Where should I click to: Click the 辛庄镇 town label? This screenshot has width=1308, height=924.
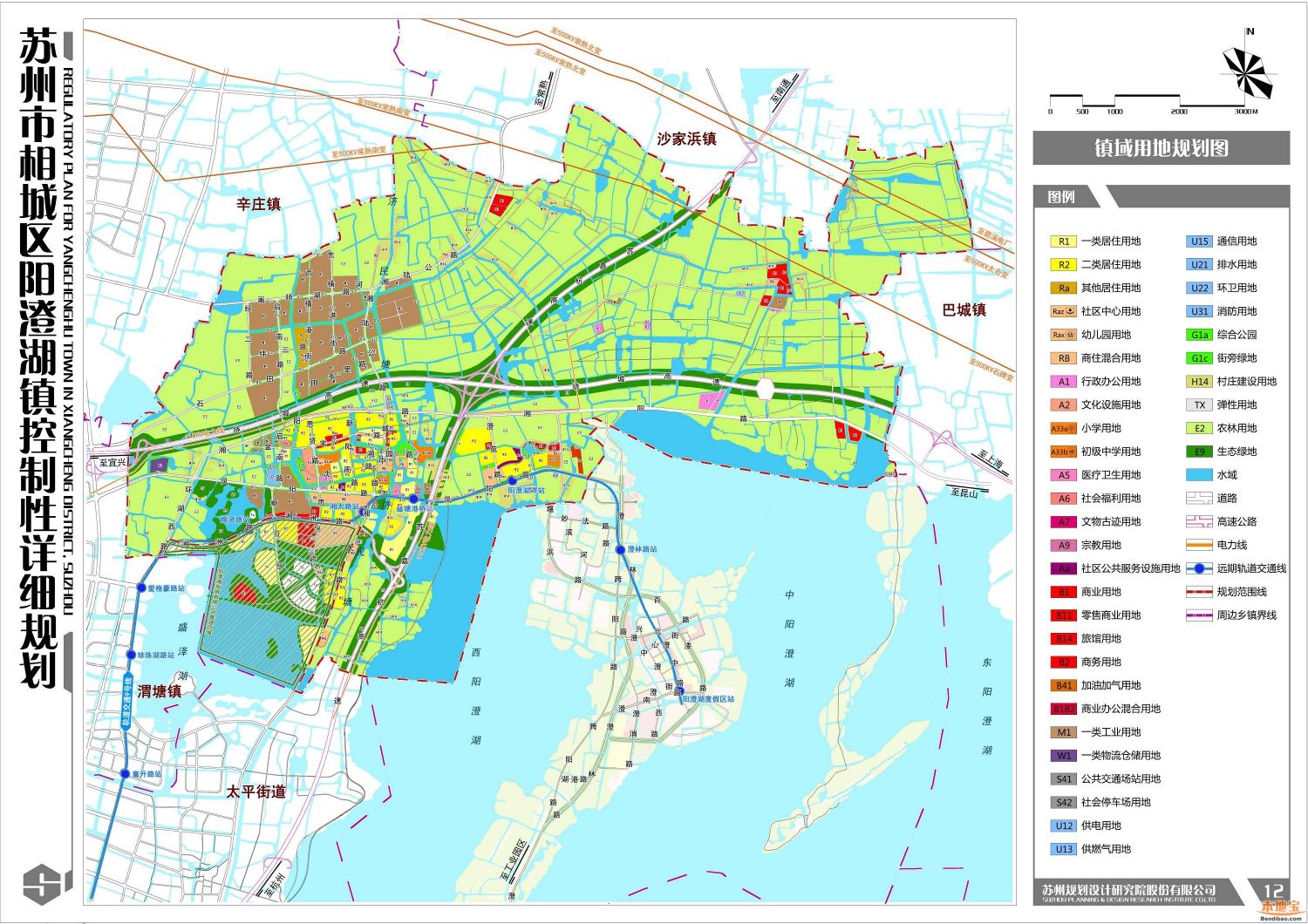coord(259,204)
